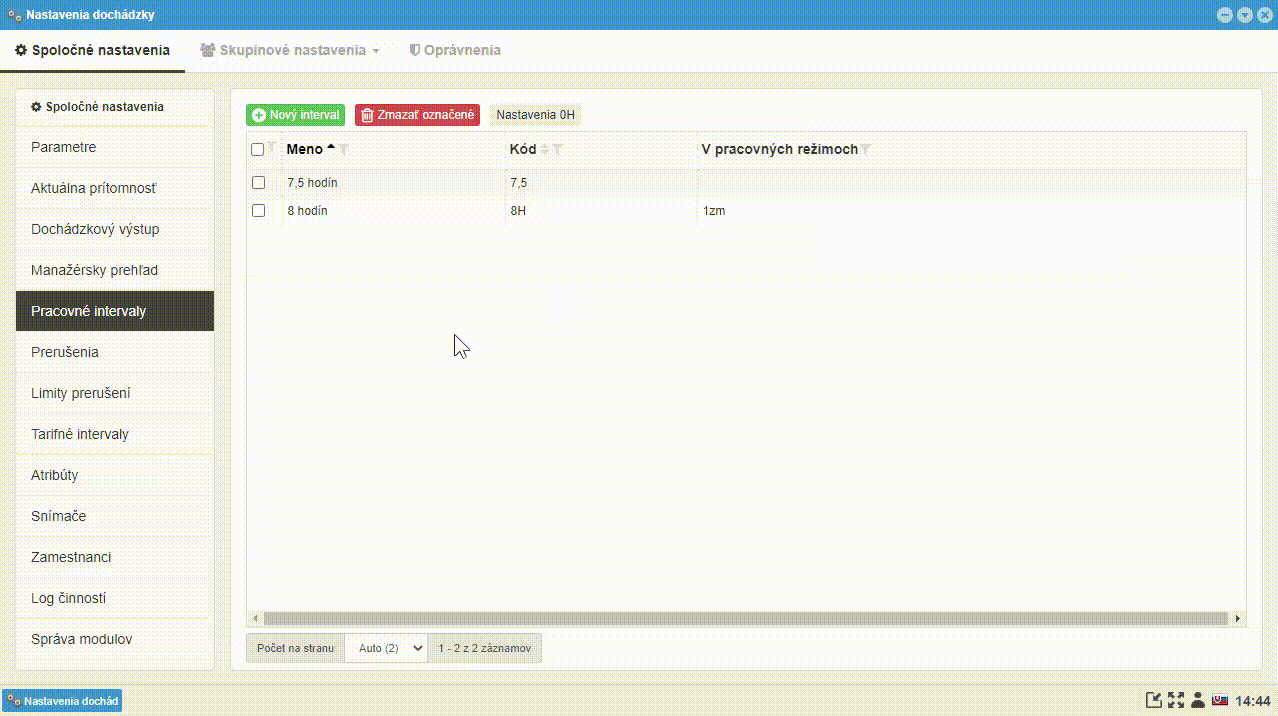Click the filter icon next to Meno column

coord(343,149)
